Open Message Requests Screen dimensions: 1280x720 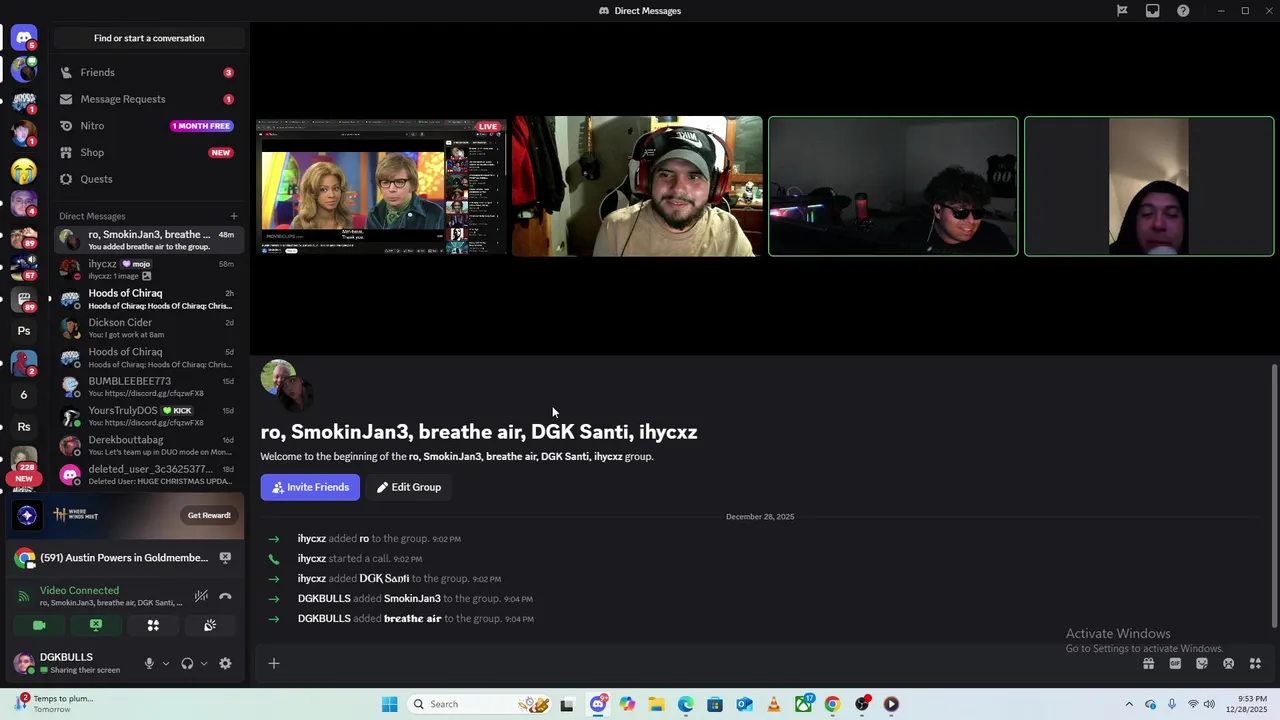coord(148,99)
